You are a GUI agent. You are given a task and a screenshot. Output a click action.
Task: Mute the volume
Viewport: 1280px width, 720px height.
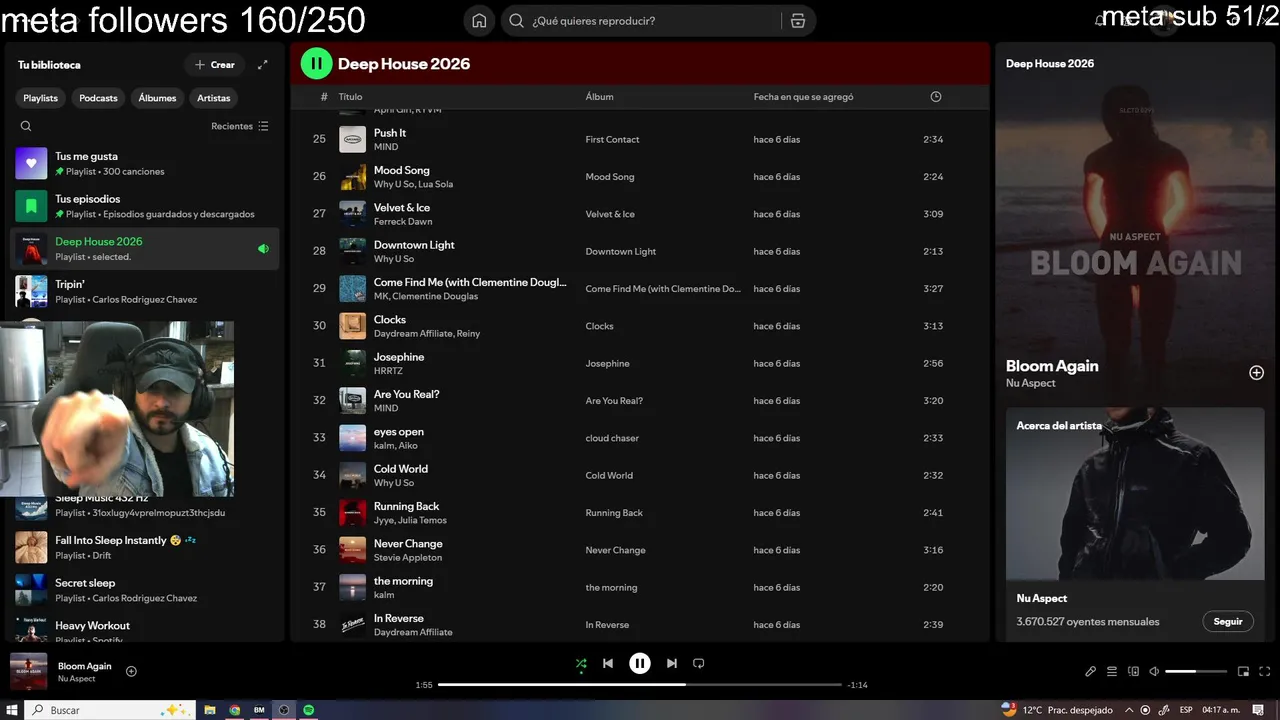pyautogui.click(x=1154, y=672)
